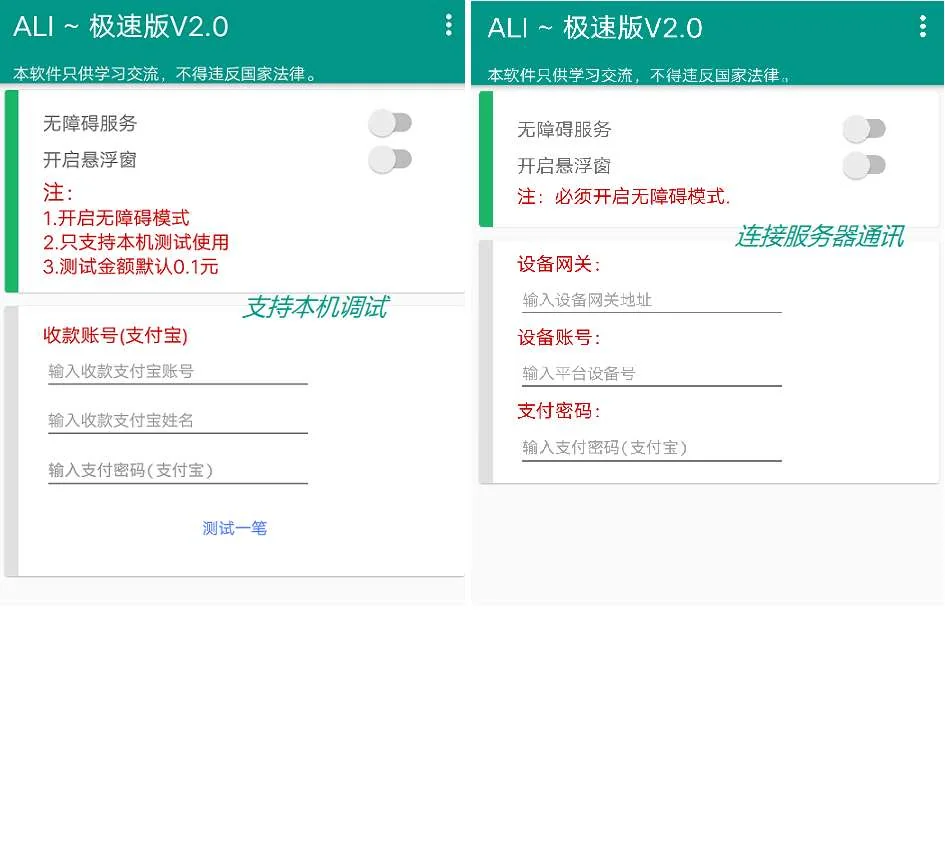
Task: Select the password field under the 支付密码: label
Action: (x=651, y=448)
